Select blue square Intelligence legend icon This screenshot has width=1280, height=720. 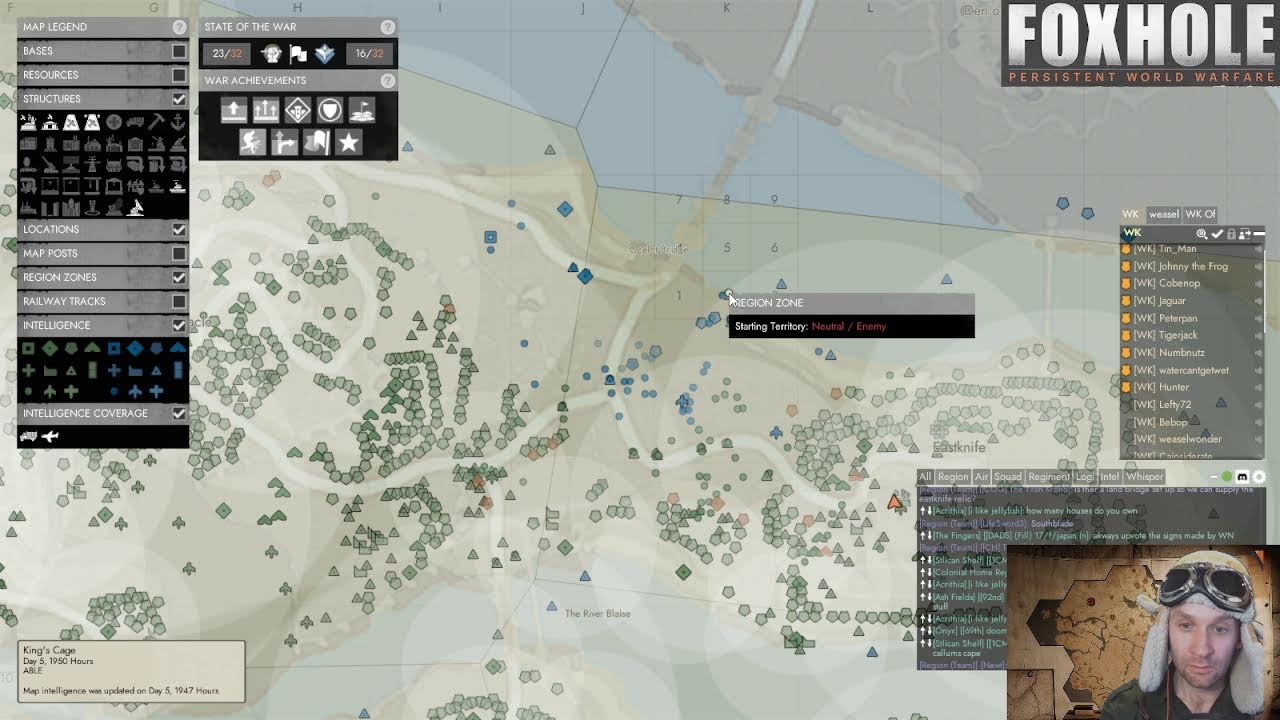pyautogui.click(x=114, y=348)
